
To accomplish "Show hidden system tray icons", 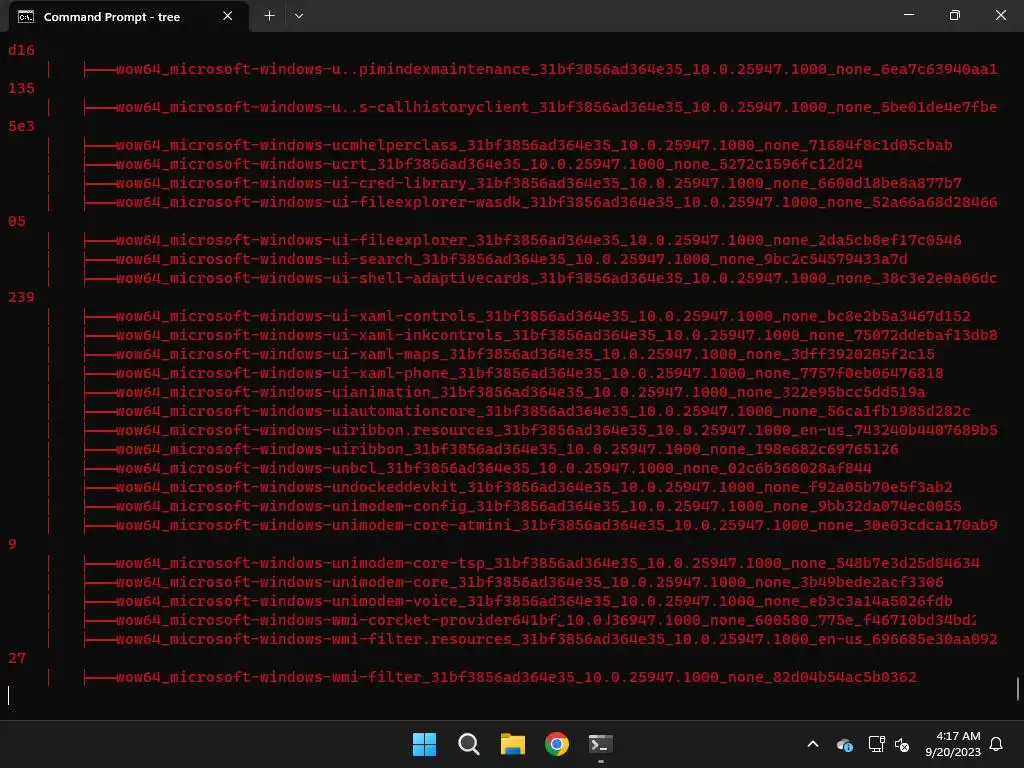I will (x=813, y=744).
